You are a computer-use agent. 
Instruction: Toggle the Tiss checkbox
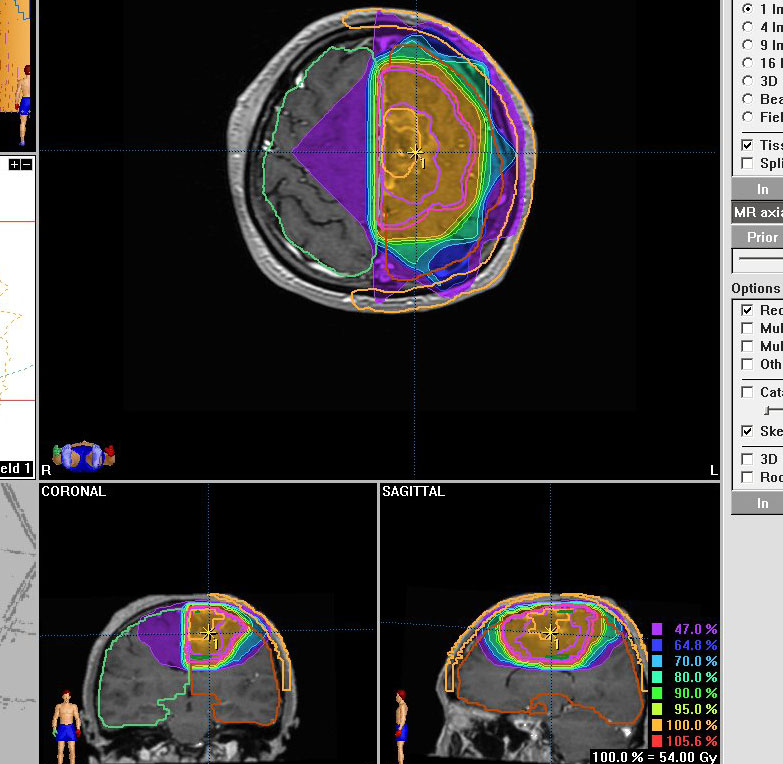click(x=747, y=145)
